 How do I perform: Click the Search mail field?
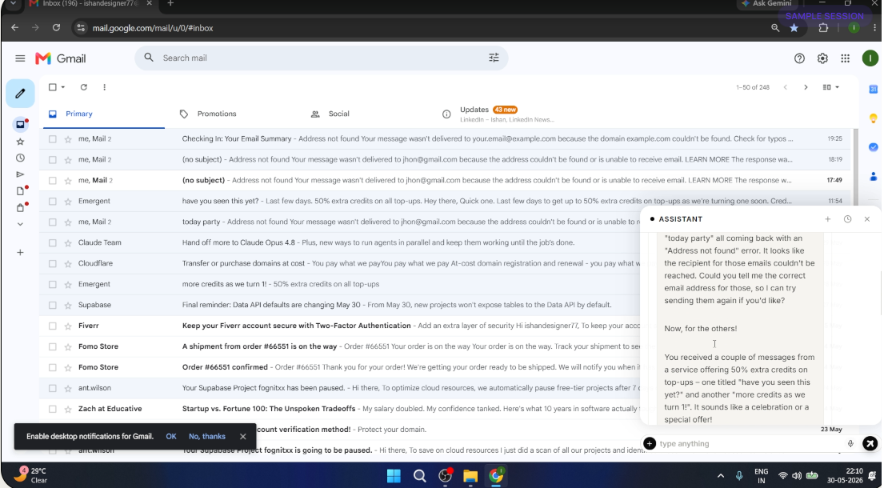point(321,58)
